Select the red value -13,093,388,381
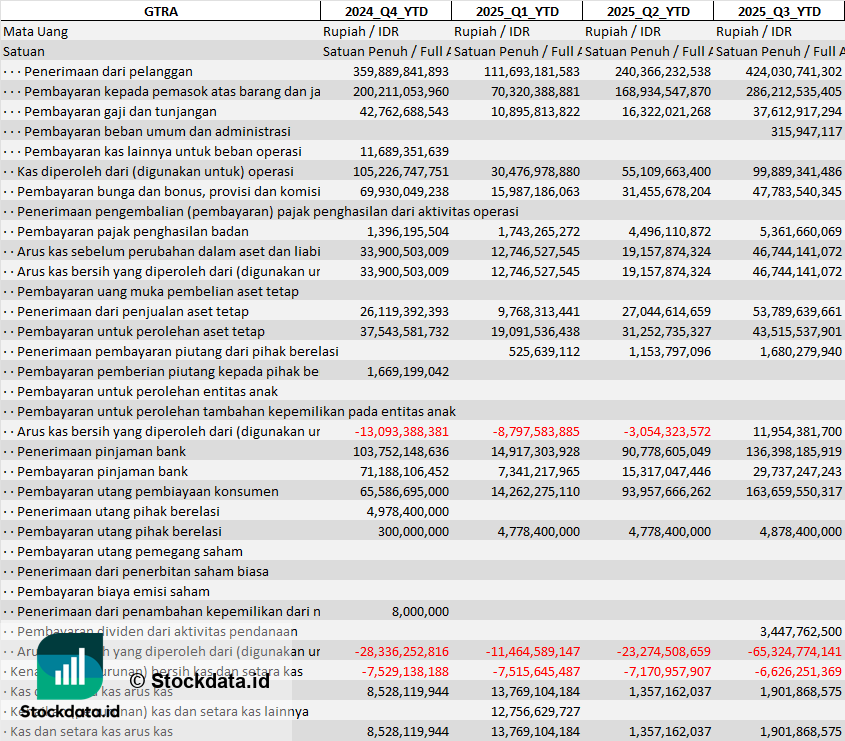This screenshot has height=741, width=845. point(401,431)
